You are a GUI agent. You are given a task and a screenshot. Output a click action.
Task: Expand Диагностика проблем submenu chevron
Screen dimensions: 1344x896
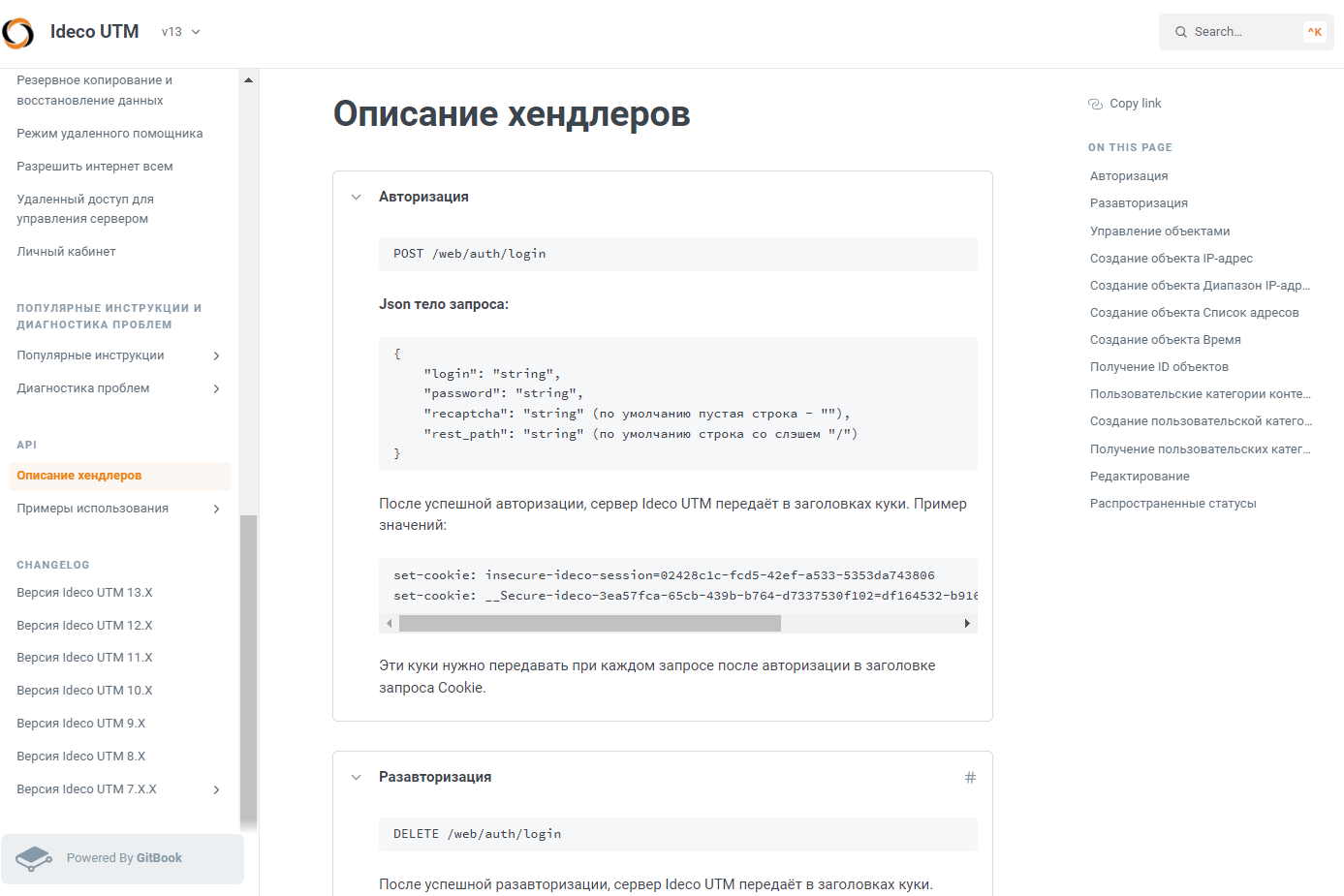(217, 388)
